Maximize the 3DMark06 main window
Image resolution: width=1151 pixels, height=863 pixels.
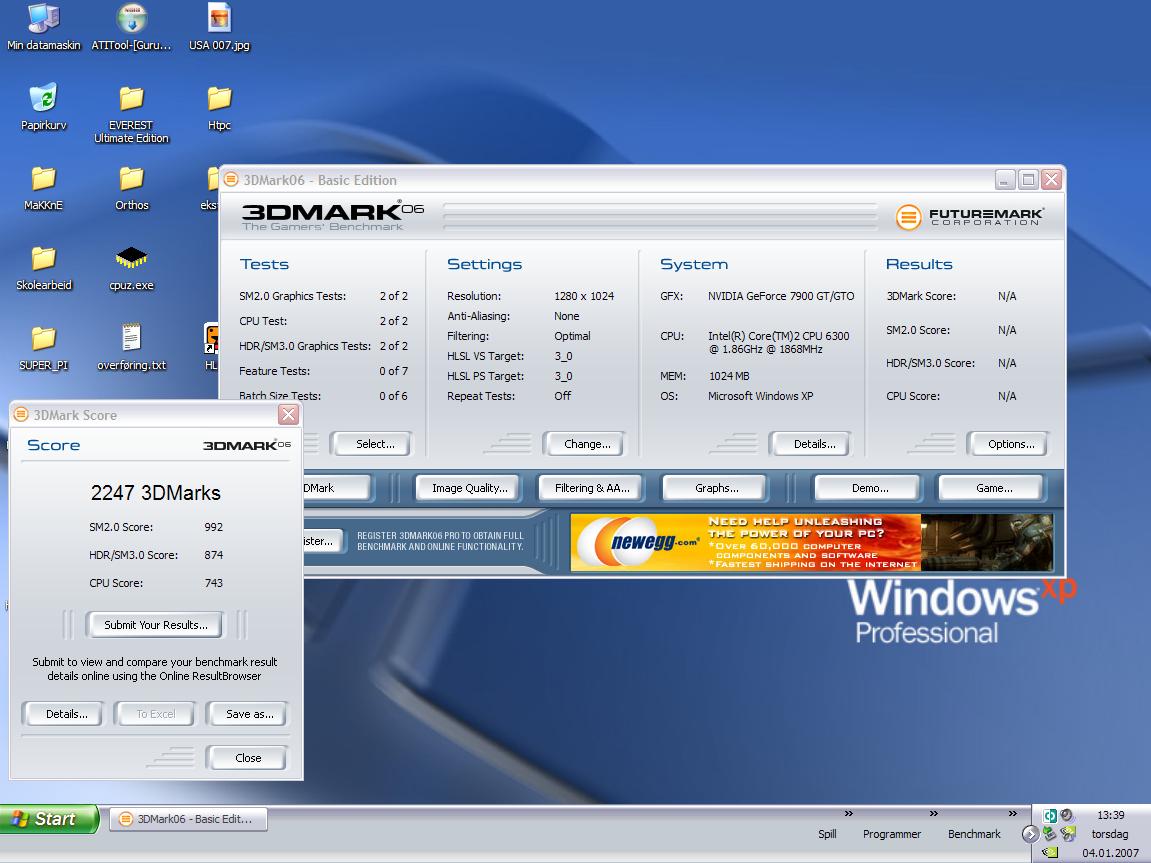1028,179
